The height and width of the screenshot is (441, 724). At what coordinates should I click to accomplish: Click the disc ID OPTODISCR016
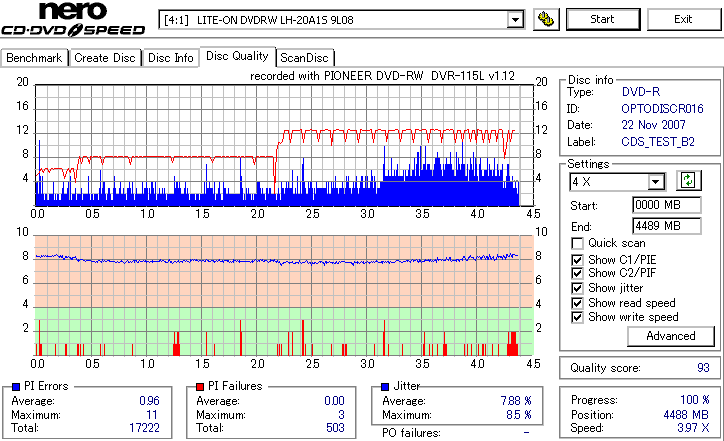click(662, 109)
